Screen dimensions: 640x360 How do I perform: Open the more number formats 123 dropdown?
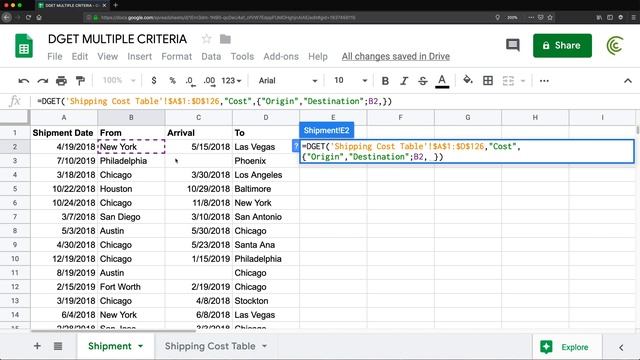tap(231, 81)
